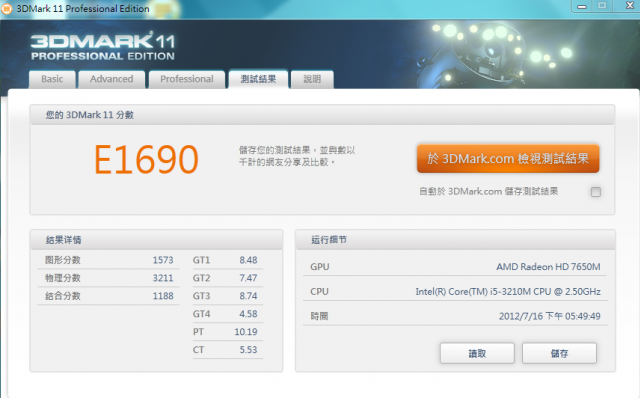640x398 pixels.
Task: Click the Intel Core i5-3210M CPU text
Action: (x=508, y=291)
